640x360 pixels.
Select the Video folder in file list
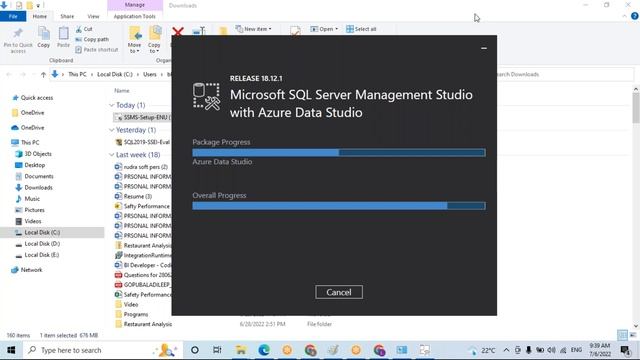(127, 304)
